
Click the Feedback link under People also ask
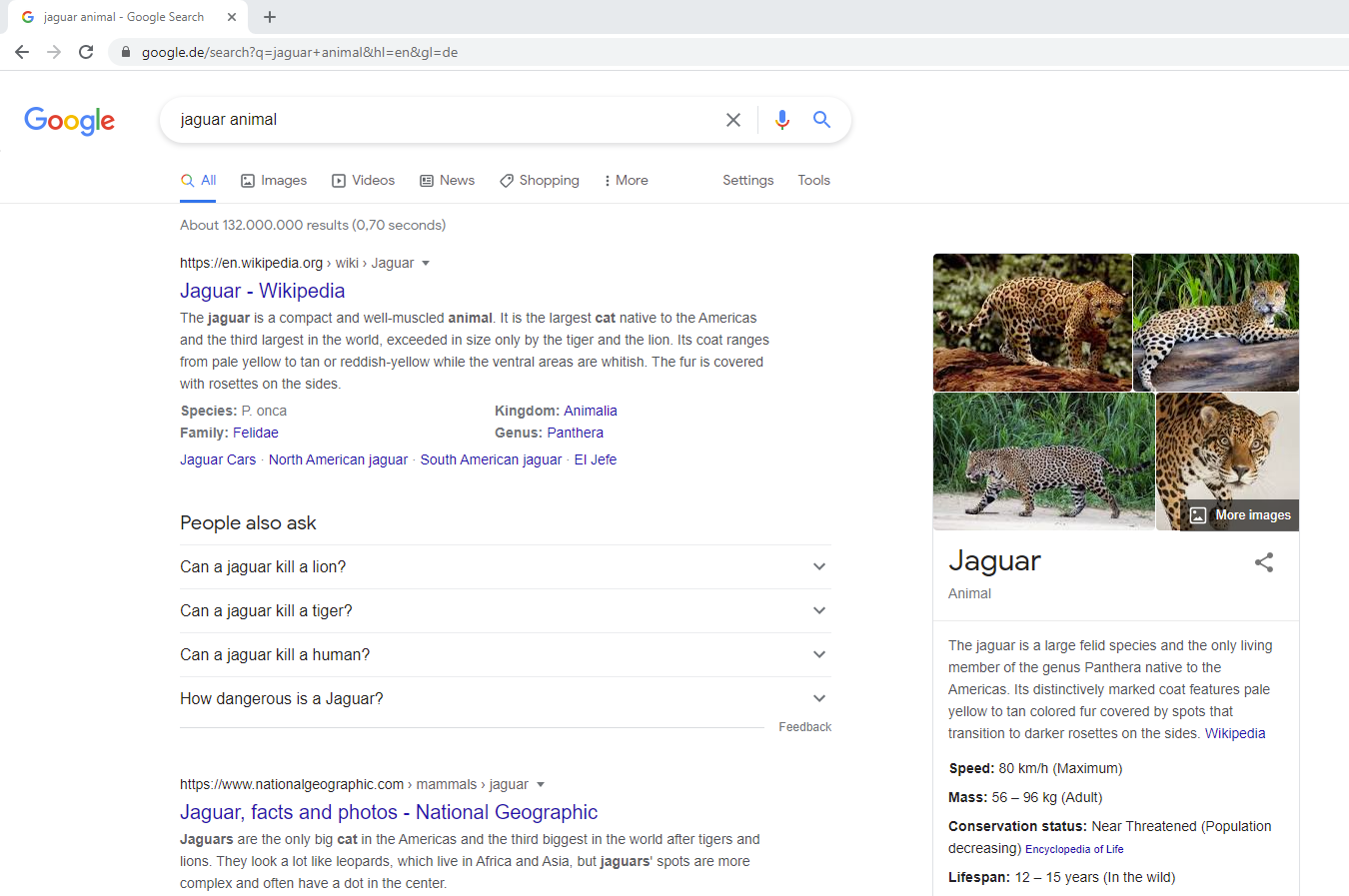(x=805, y=727)
